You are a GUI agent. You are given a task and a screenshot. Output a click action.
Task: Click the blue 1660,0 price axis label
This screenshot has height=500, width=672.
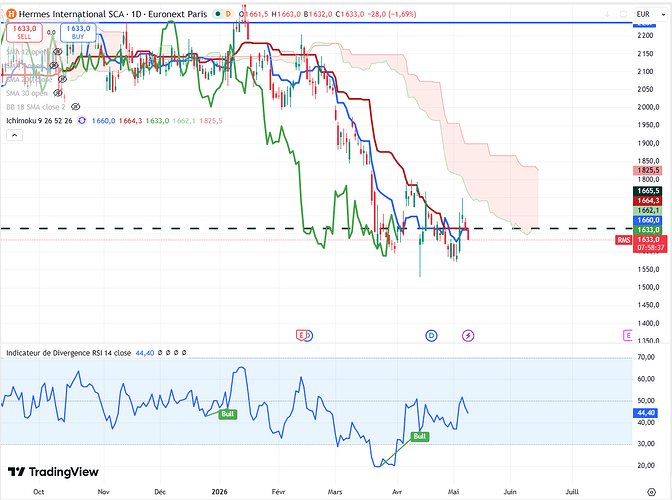pyautogui.click(x=648, y=220)
